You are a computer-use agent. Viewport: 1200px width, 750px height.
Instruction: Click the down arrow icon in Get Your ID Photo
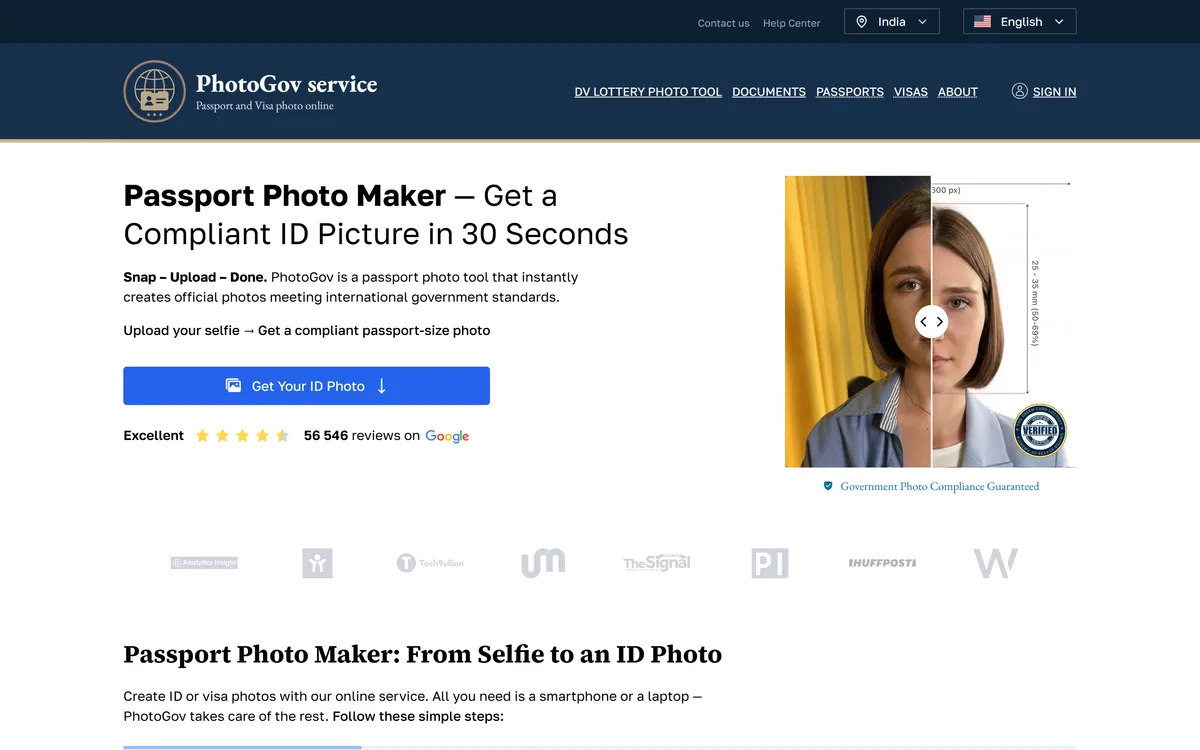pos(381,385)
